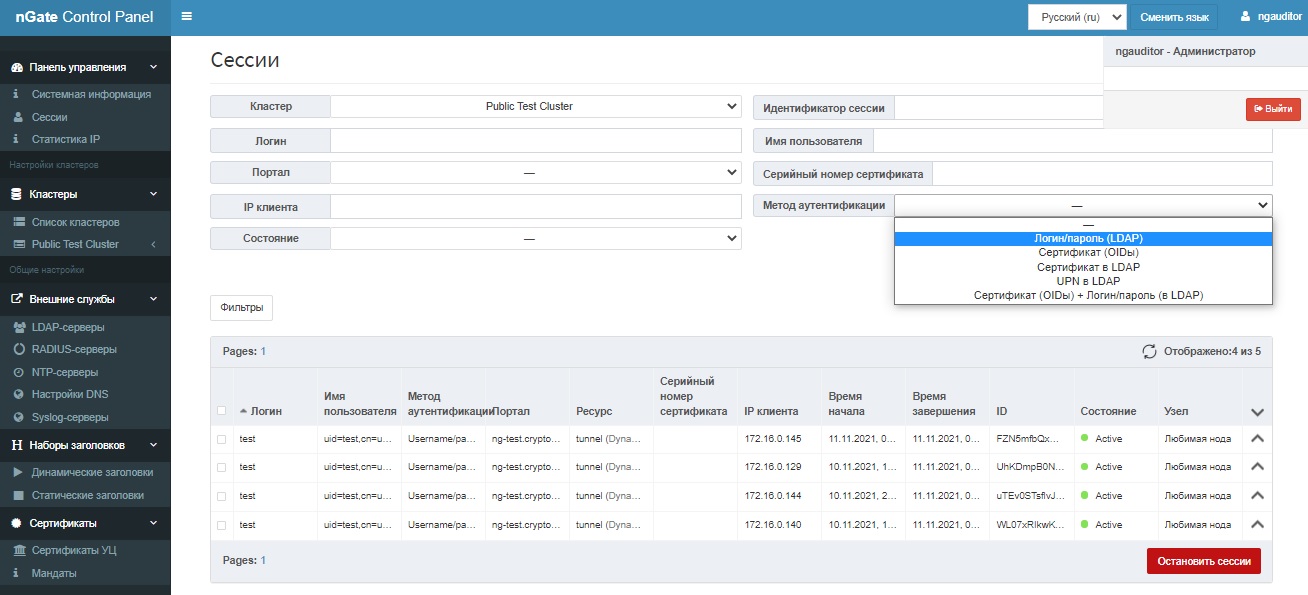
Task: Click the LDAP-серверы icon in sidebar
Action: click(19, 328)
